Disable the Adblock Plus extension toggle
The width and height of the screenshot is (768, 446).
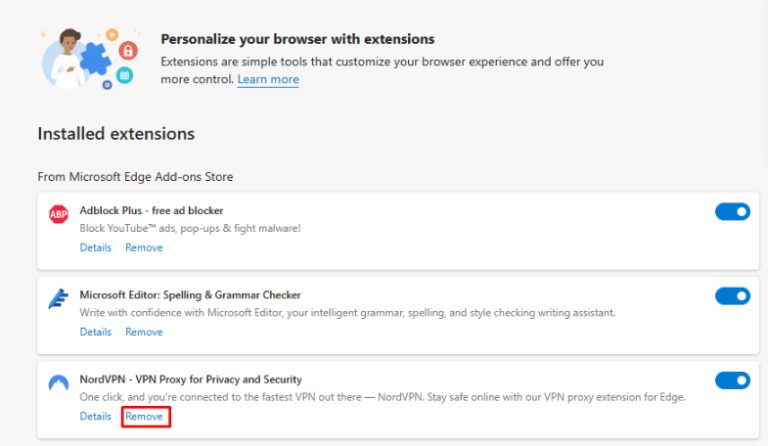tap(732, 212)
